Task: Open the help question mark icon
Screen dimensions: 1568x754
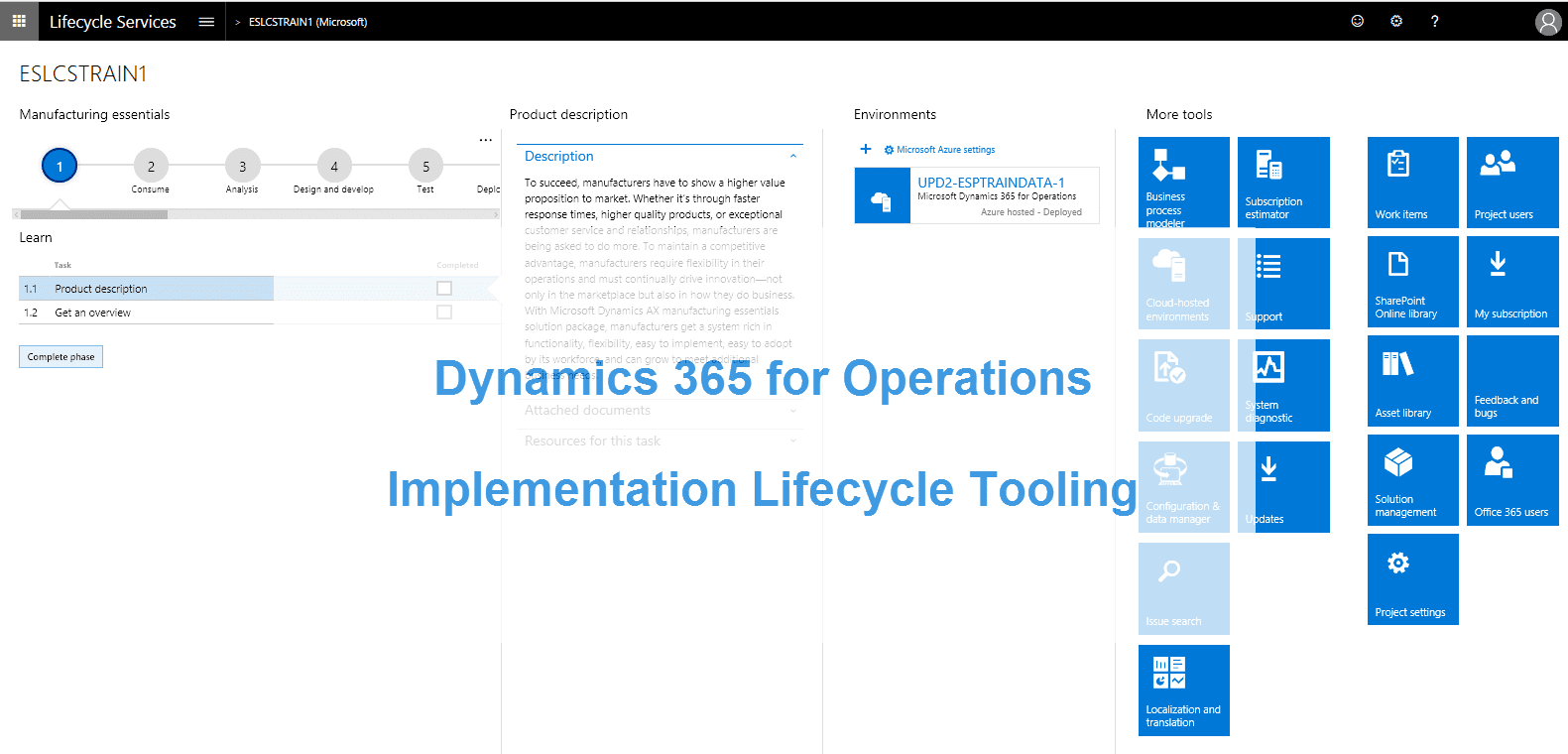Action: click(x=1435, y=21)
